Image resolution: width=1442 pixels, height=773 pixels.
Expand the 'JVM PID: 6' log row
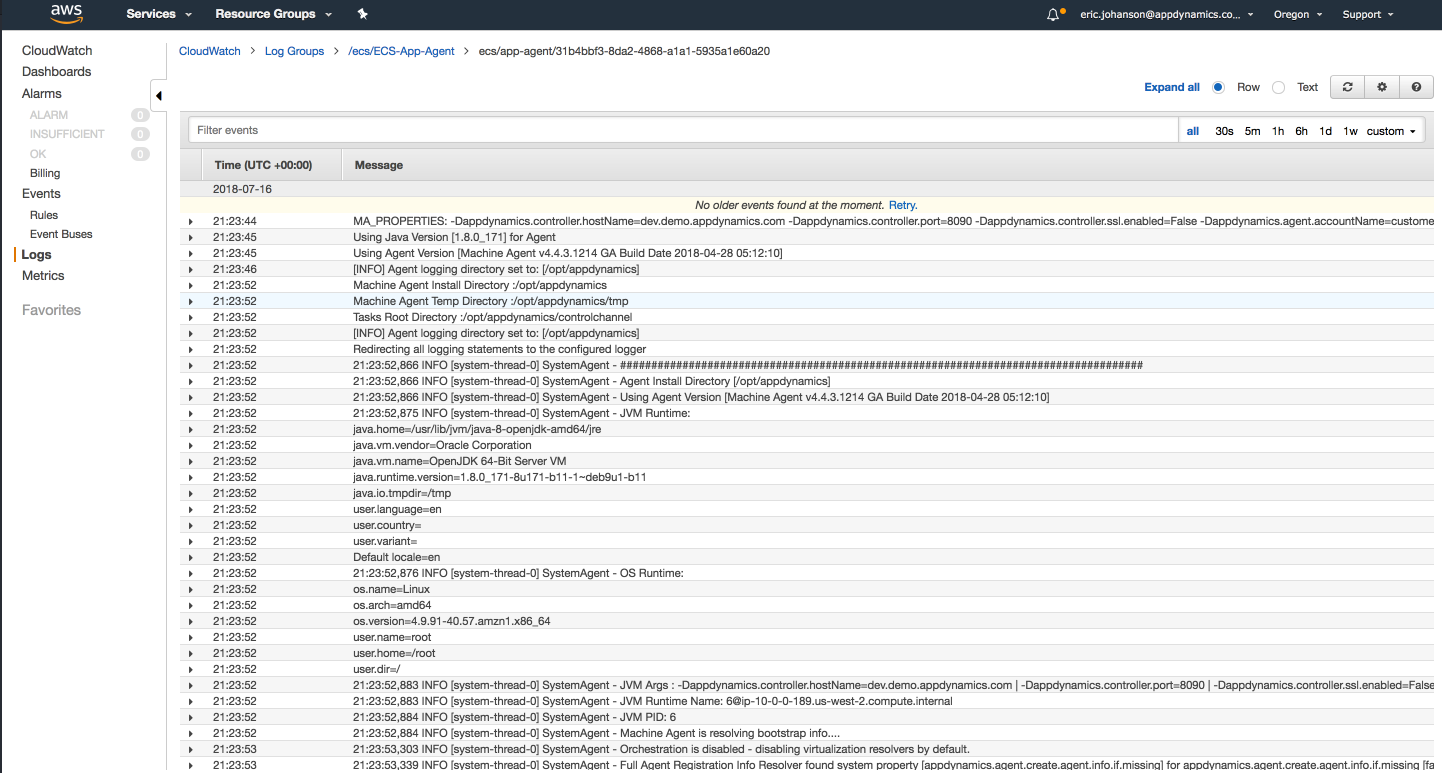pyautogui.click(x=190, y=717)
